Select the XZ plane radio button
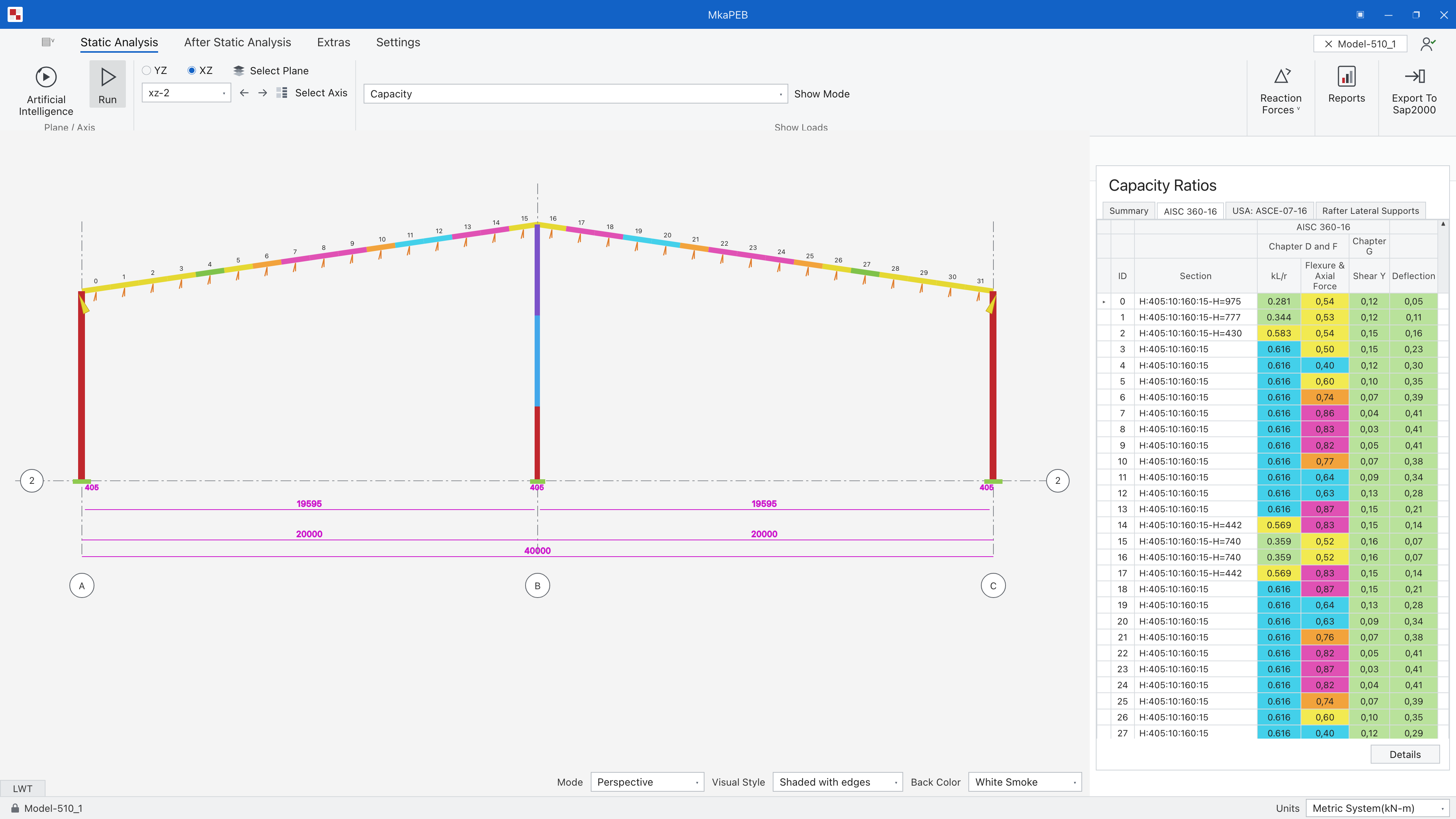Viewport: 1456px width, 819px height. (x=191, y=71)
